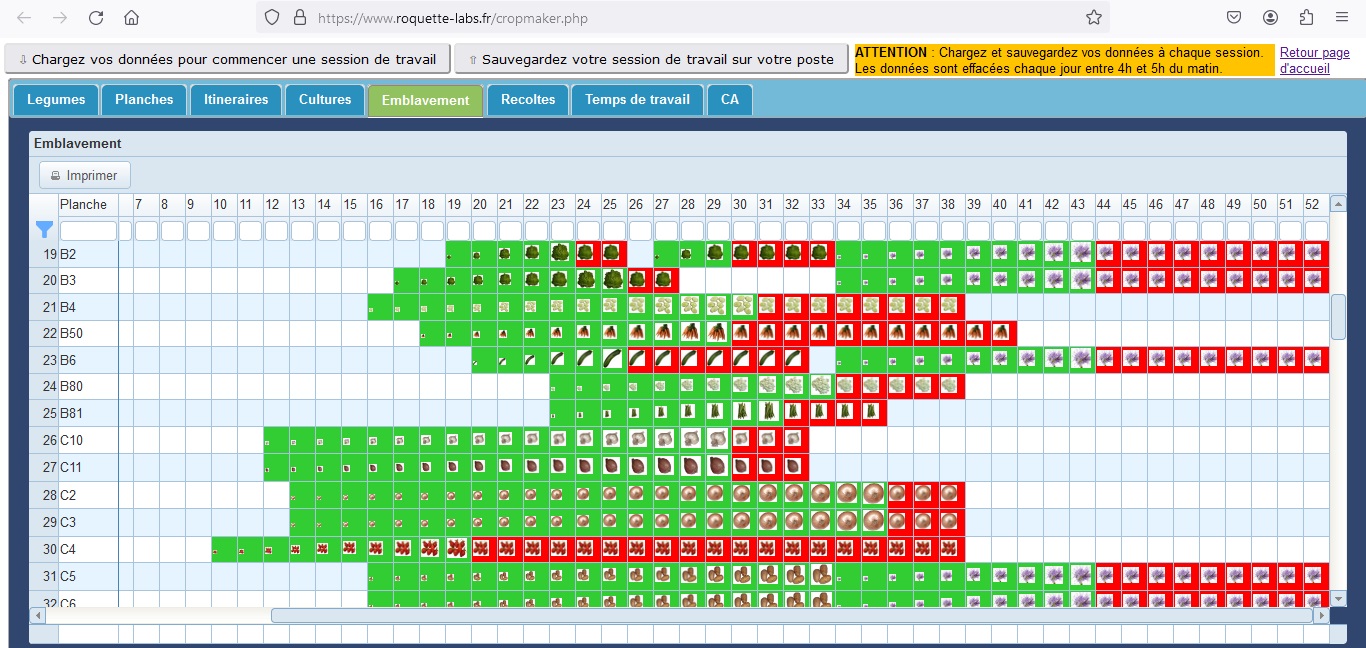Click the Planche column filter field
The image size is (1366, 648).
tap(88, 231)
